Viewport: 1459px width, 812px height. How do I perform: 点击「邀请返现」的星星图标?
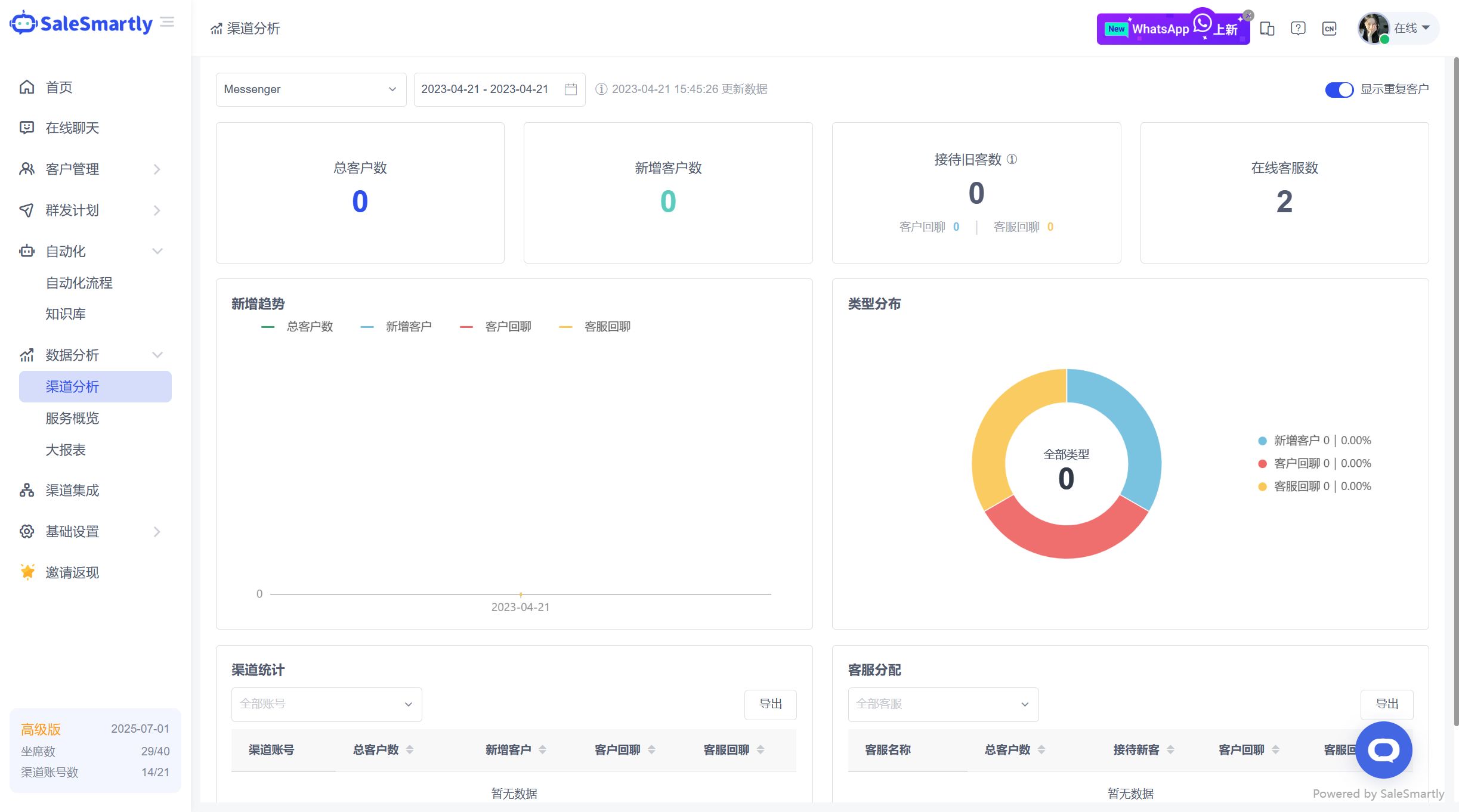pyautogui.click(x=27, y=572)
